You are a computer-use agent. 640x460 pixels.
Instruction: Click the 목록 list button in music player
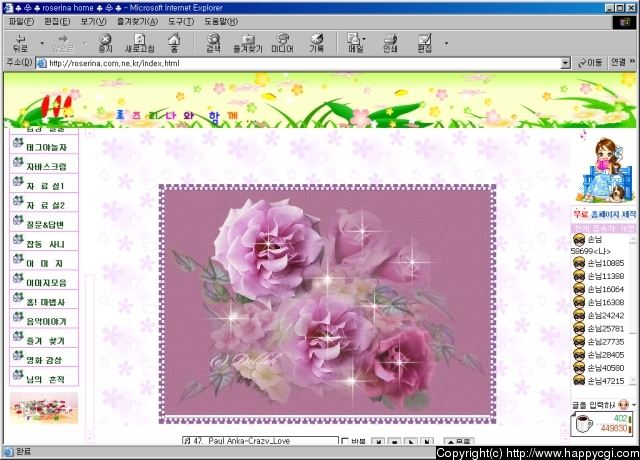459,441
